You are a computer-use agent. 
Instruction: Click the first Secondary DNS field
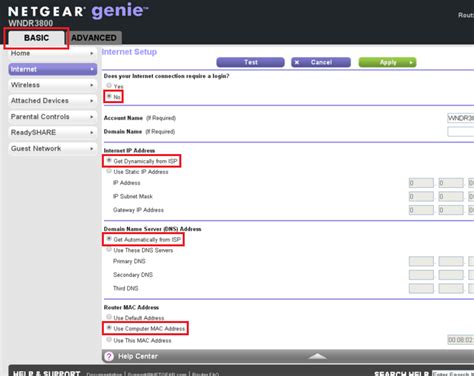coord(421,275)
